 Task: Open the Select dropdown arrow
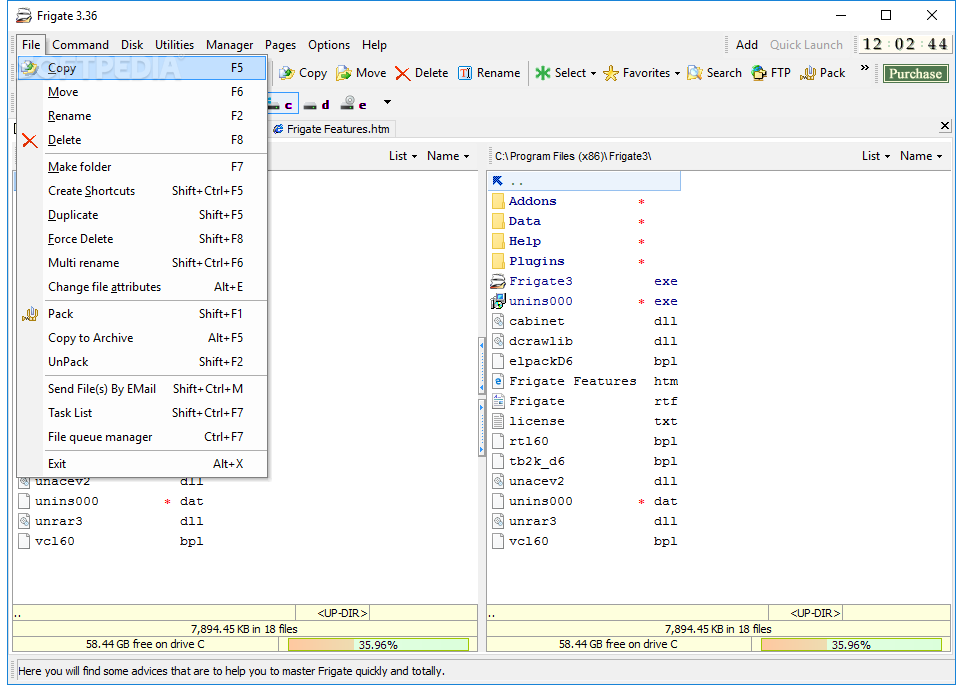(x=593, y=74)
